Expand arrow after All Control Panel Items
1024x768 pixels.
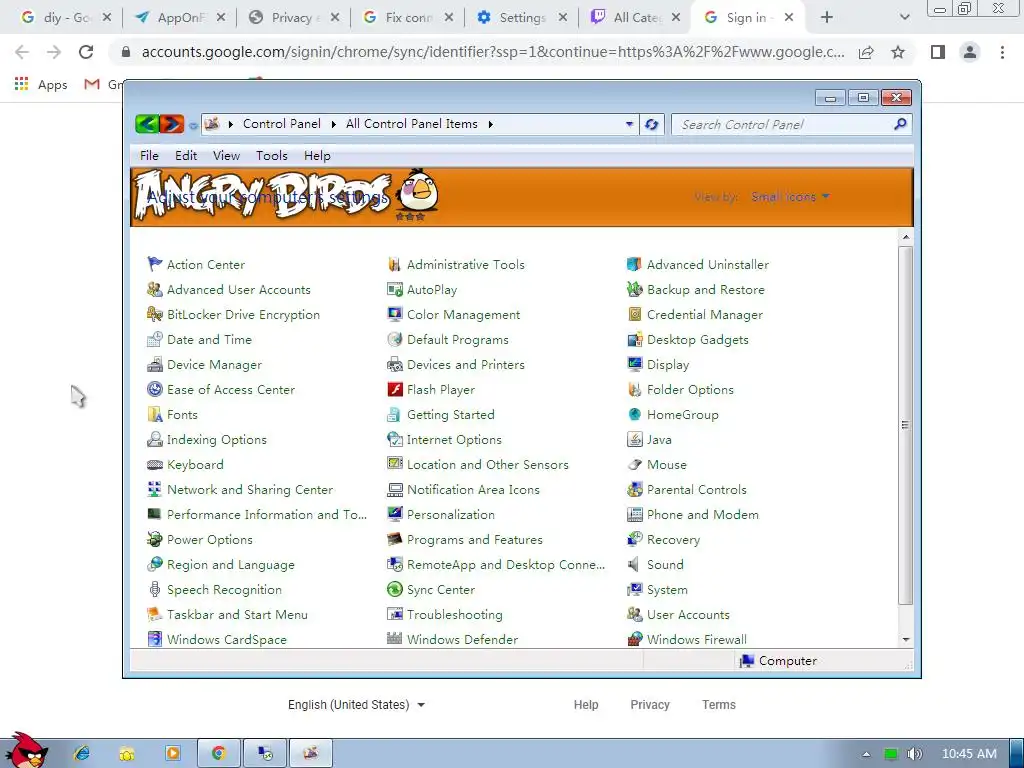coord(490,124)
